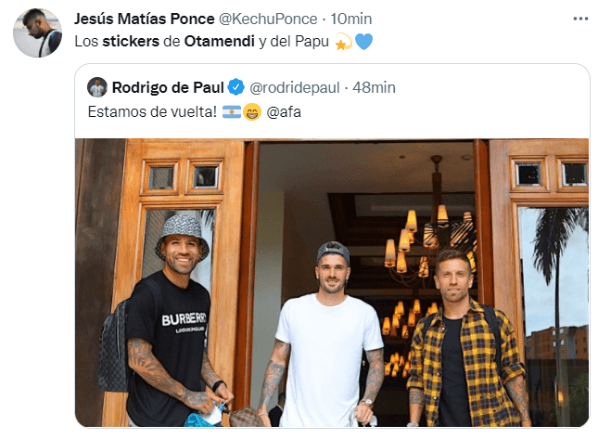Screen dimensions: 598x439
Task: Click the blue verified badge
Action: point(236,87)
